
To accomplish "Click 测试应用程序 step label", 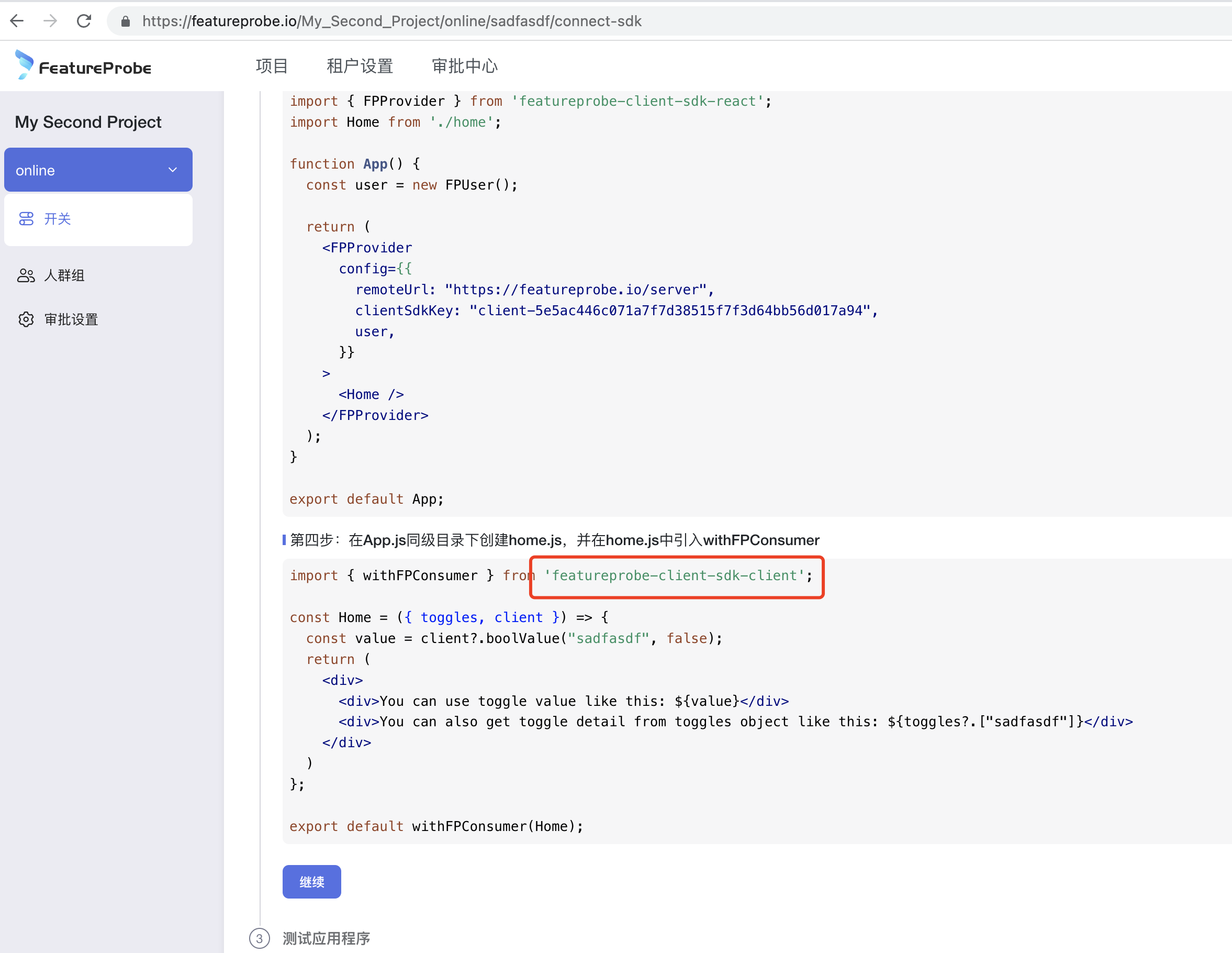I will 326,938.
